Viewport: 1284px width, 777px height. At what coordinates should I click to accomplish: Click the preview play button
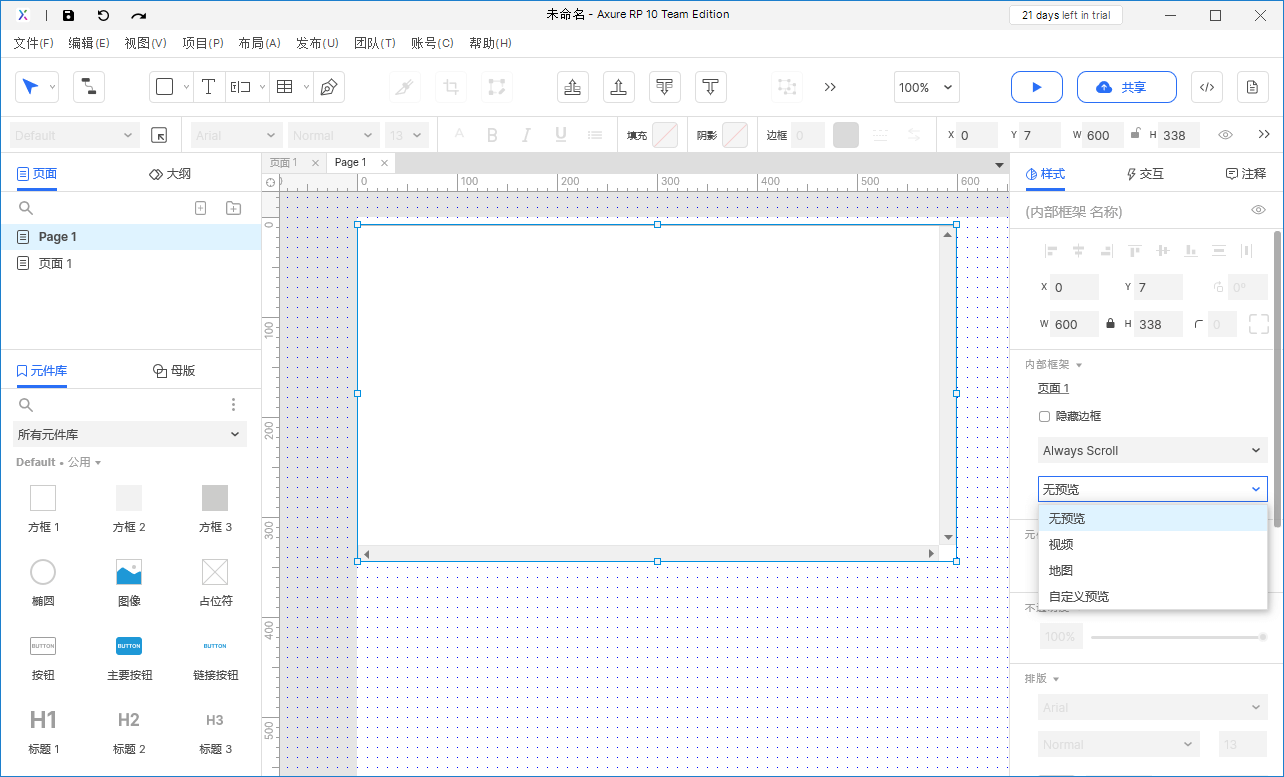(1036, 87)
